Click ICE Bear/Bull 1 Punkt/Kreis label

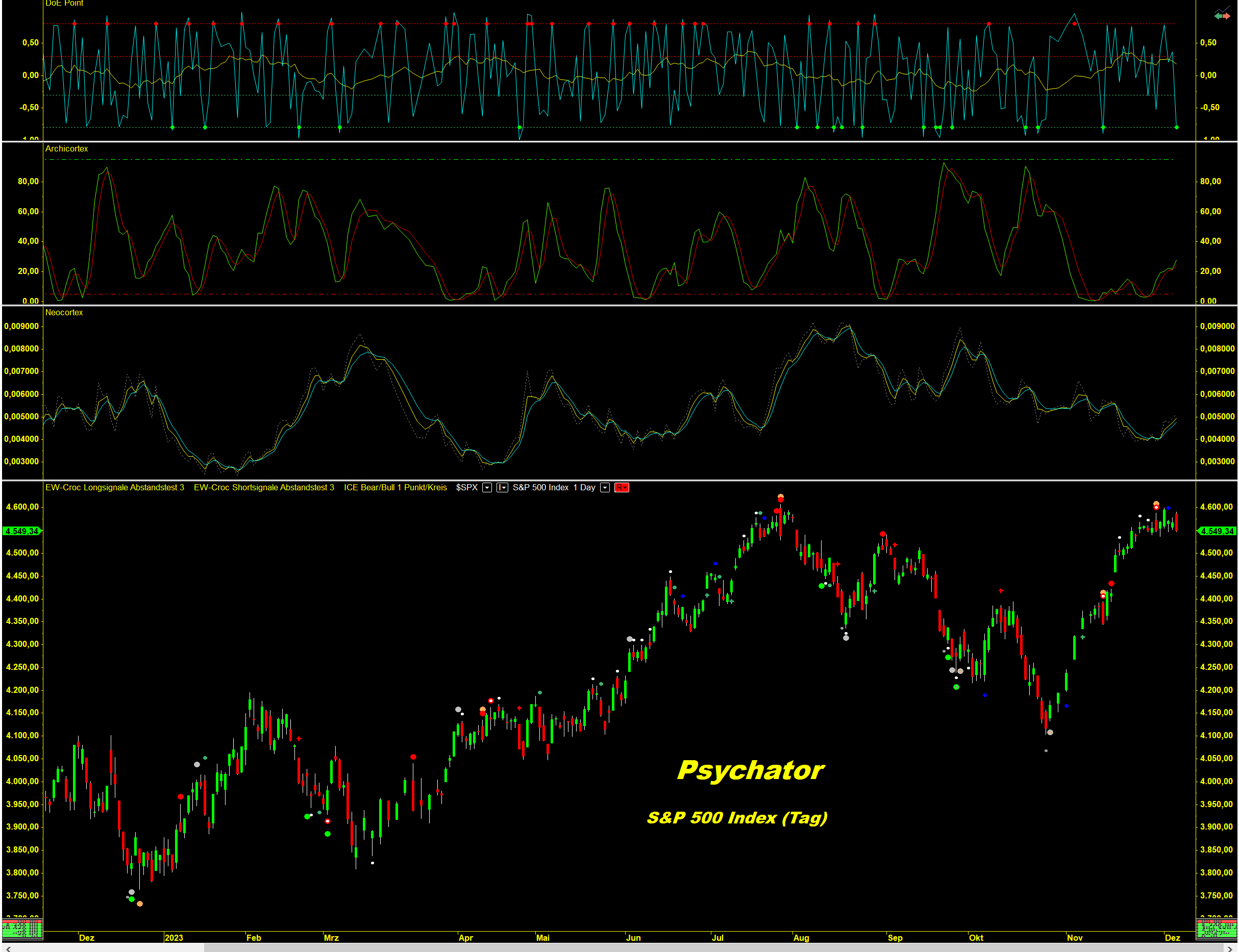(395, 487)
